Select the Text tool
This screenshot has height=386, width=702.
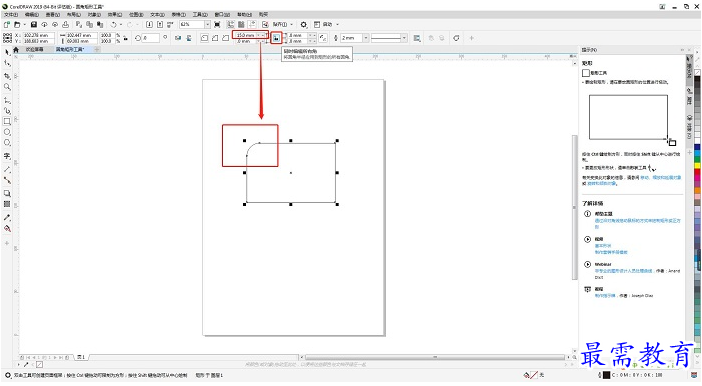(7, 156)
